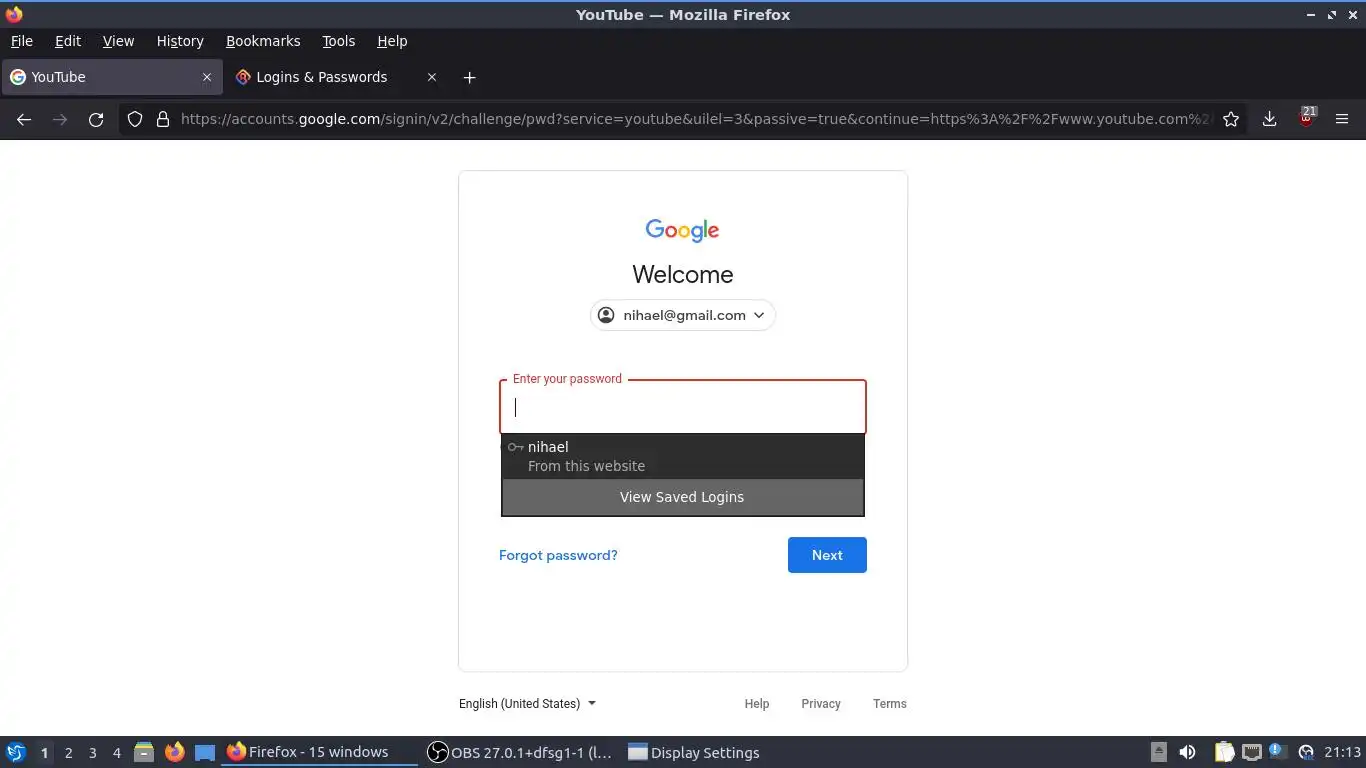This screenshot has height=768, width=1366.
Task: Close the Logins & Passwords tab
Action: [432, 77]
